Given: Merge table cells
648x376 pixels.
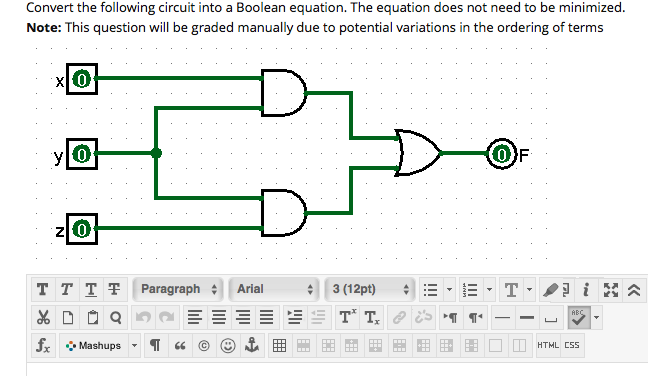Looking at the screenshot, I should pos(495,345).
